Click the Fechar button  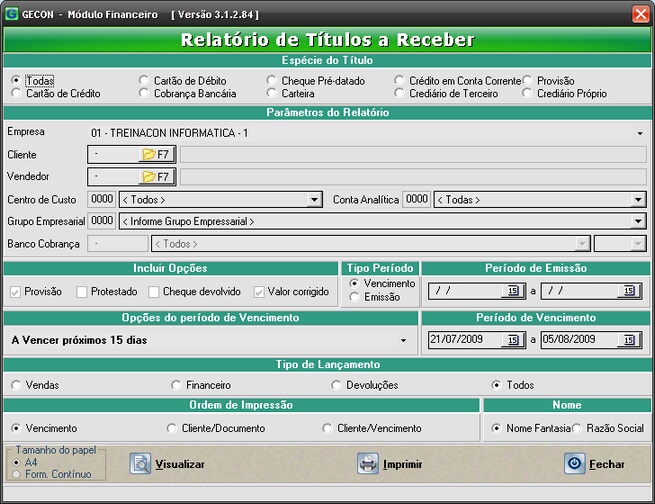pyautogui.click(x=595, y=464)
